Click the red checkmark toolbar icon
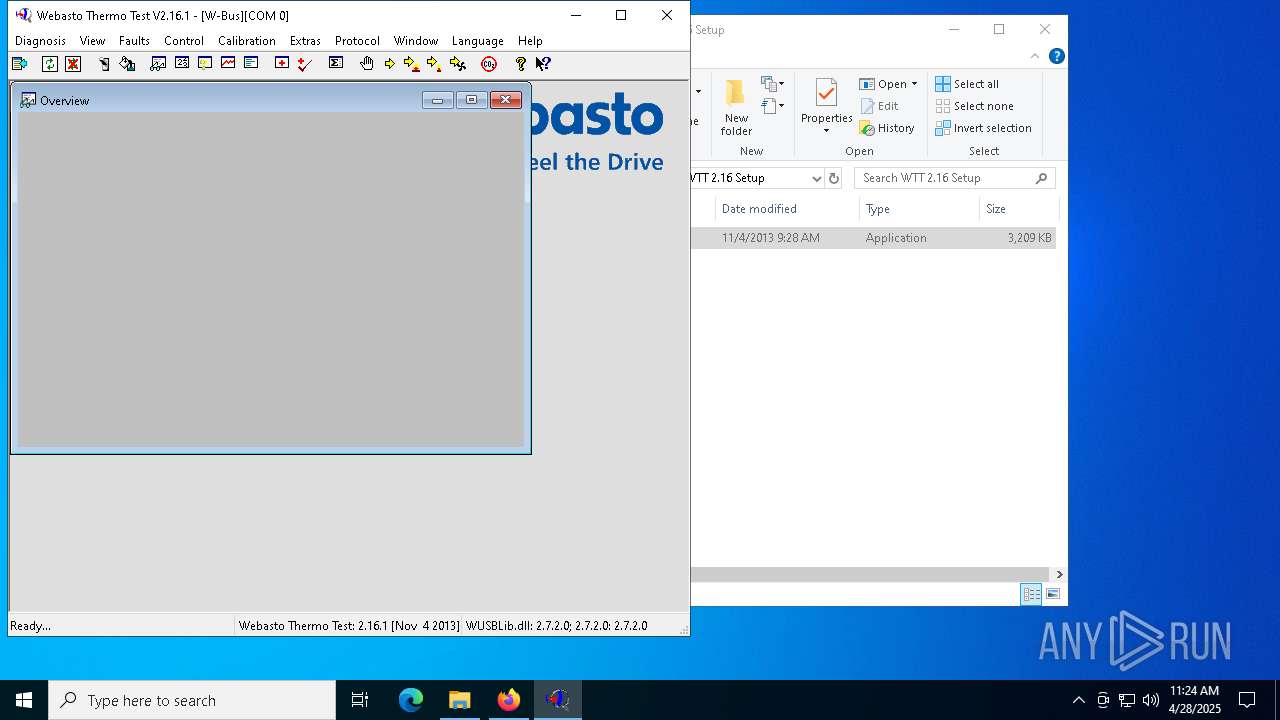This screenshot has width=1280, height=720. (x=305, y=64)
